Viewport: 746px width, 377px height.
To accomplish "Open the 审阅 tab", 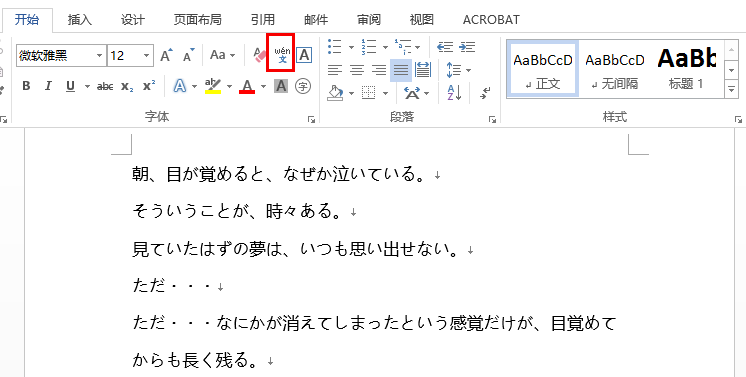I will tap(369, 20).
